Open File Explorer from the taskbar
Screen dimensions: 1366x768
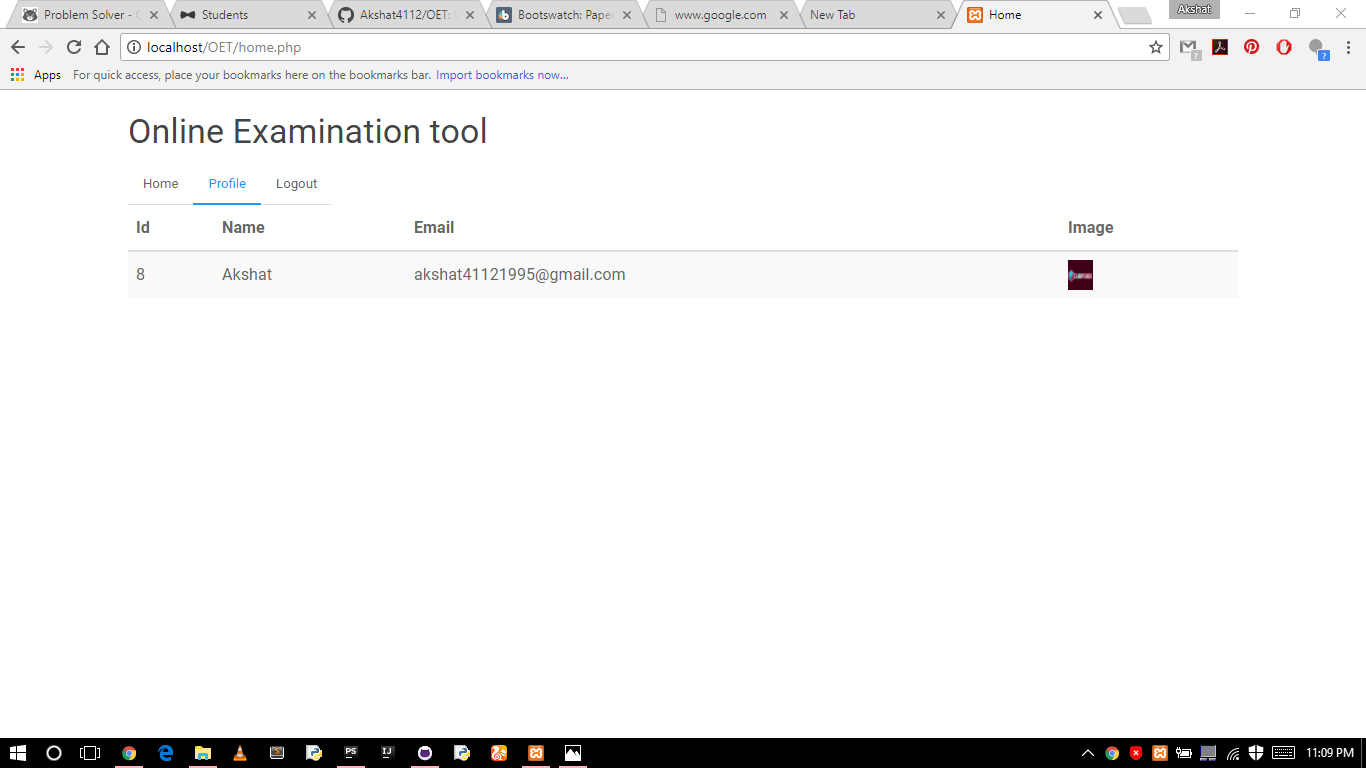[203, 753]
